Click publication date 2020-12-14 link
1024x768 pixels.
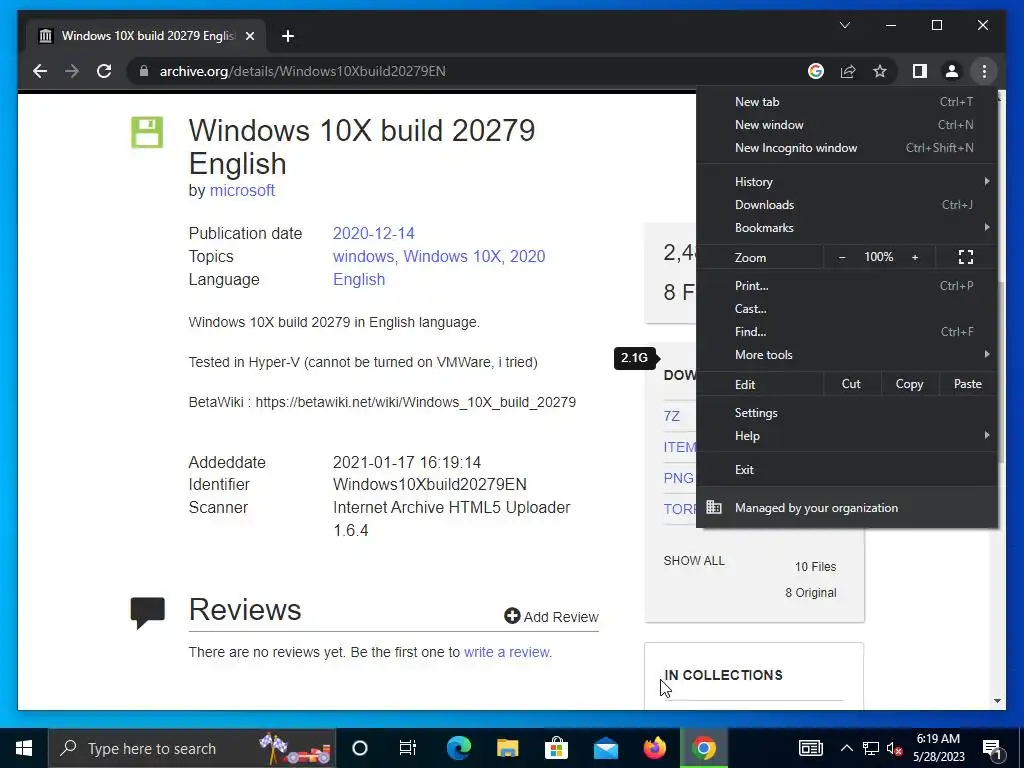[374, 233]
